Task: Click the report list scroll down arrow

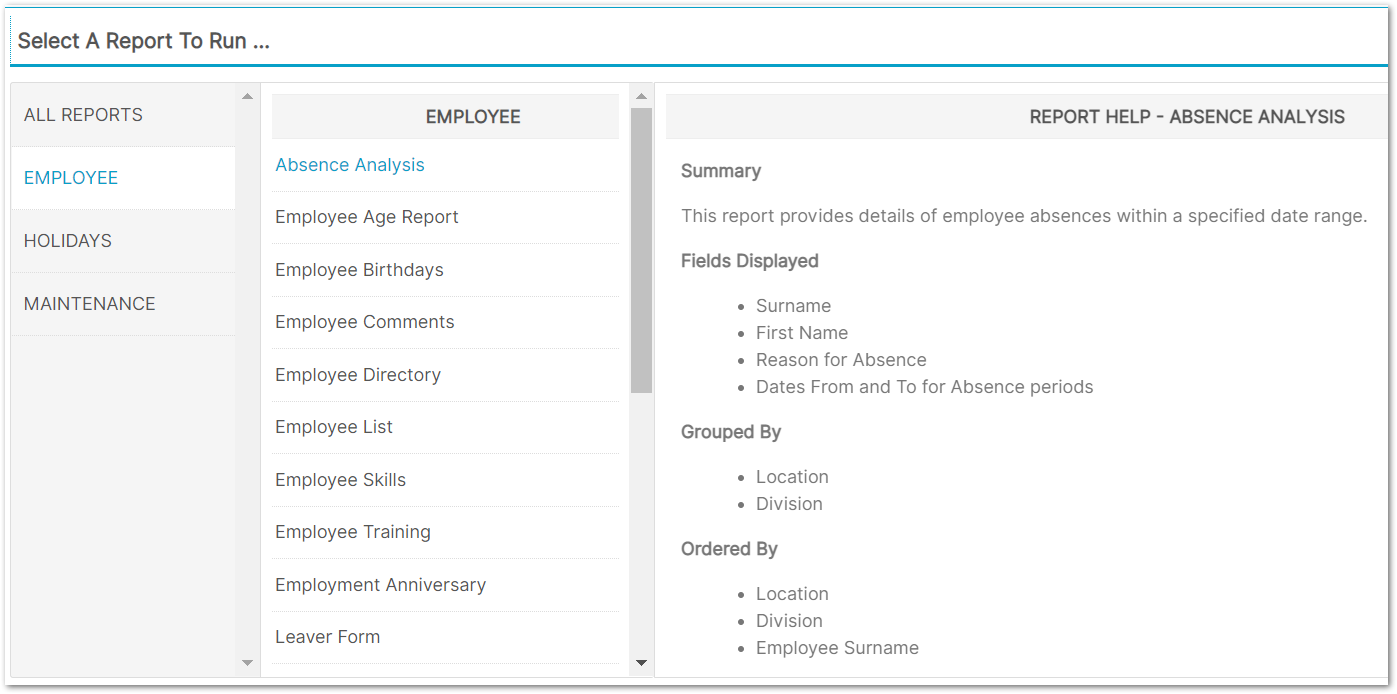Action: pos(641,663)
